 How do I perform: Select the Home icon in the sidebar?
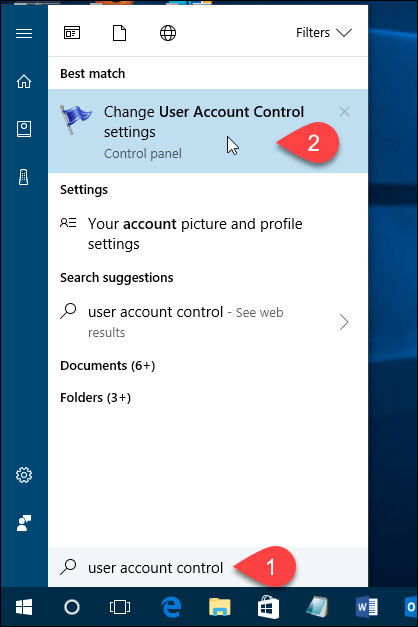[24, 81]
